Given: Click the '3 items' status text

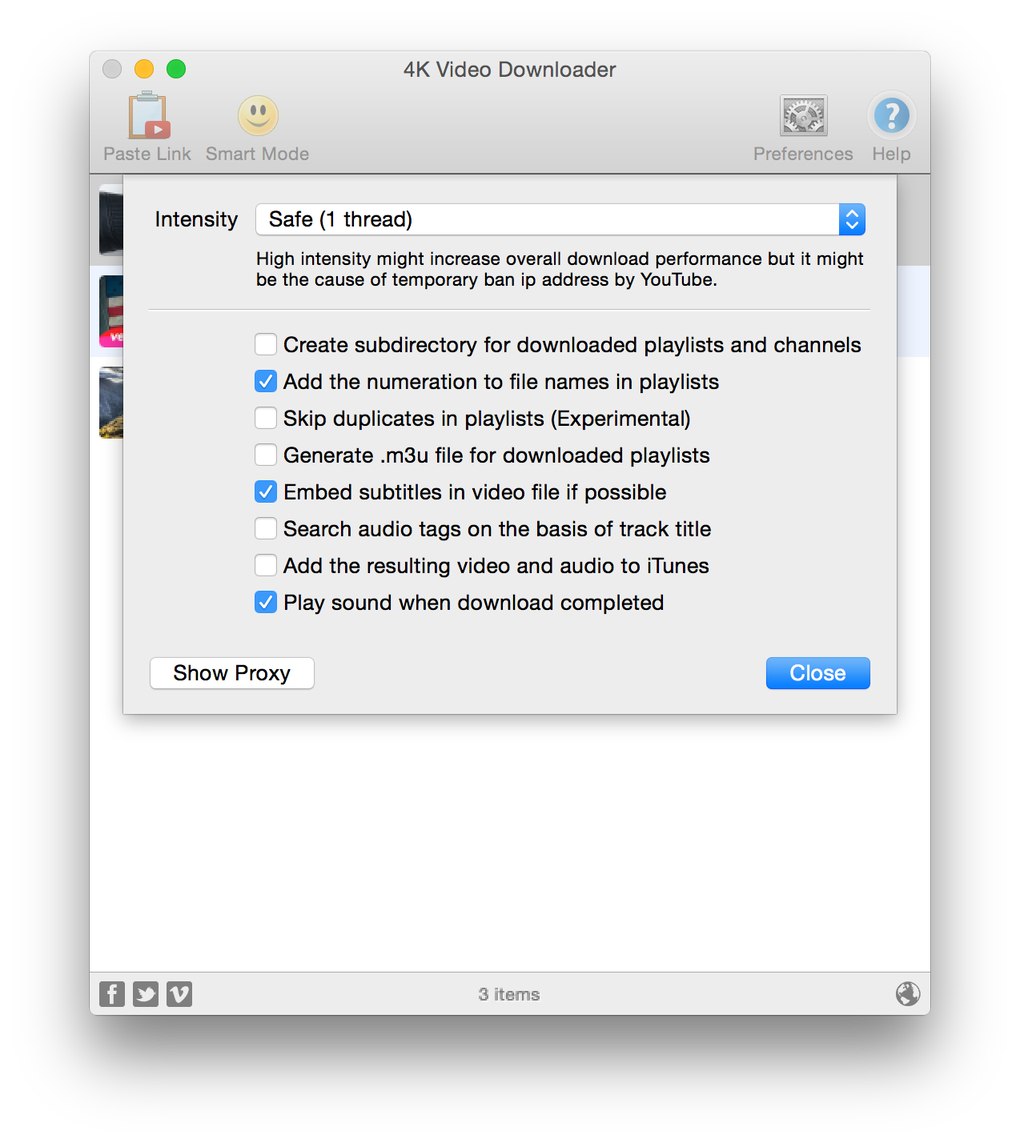Looking at the screenshot, I should click(x=509, y=994).
